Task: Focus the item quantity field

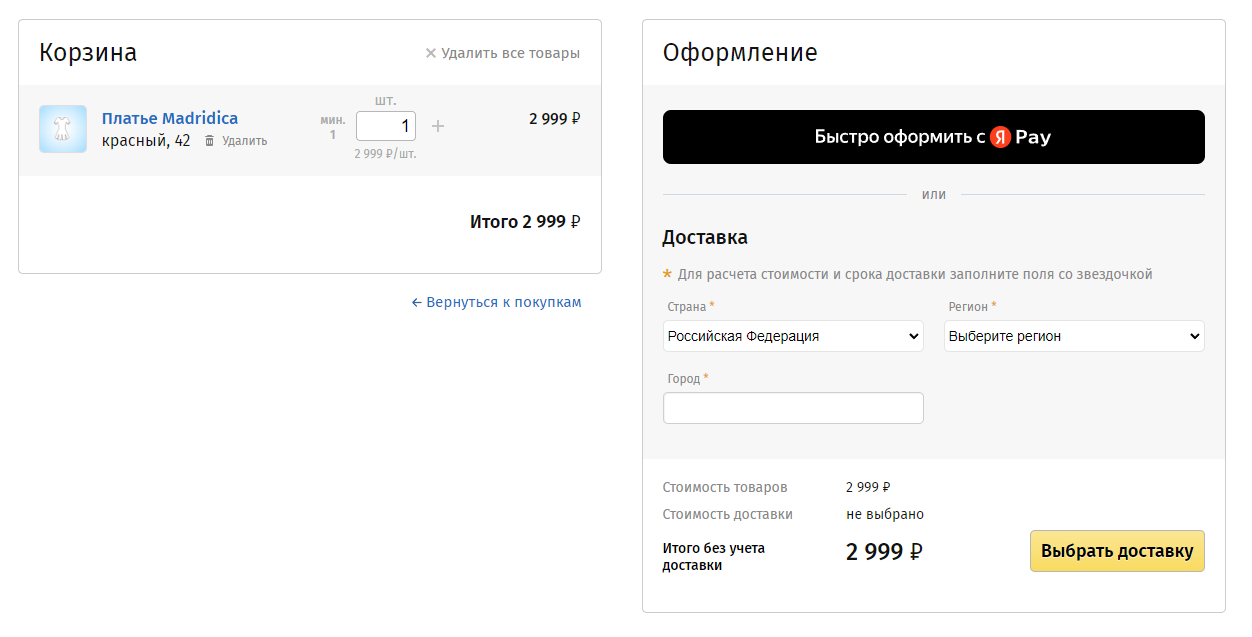Action: click(385, 126)
